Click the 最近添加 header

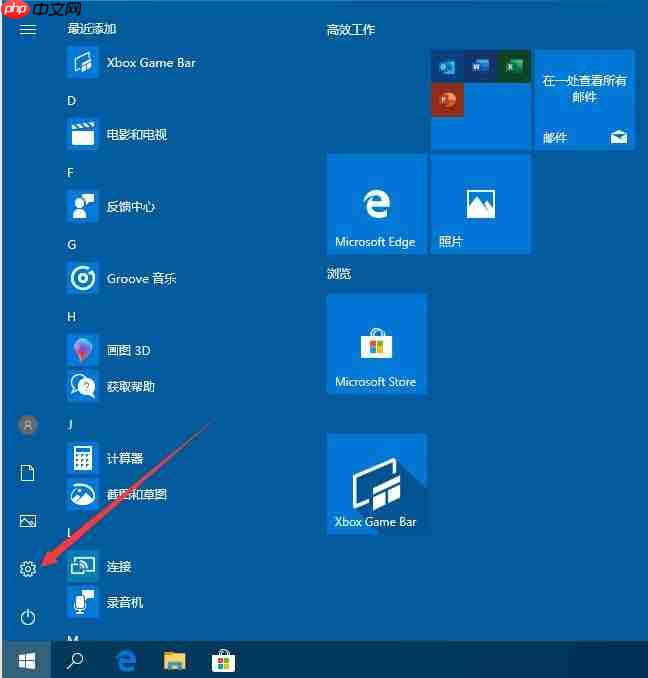click(x=92, y=29)
